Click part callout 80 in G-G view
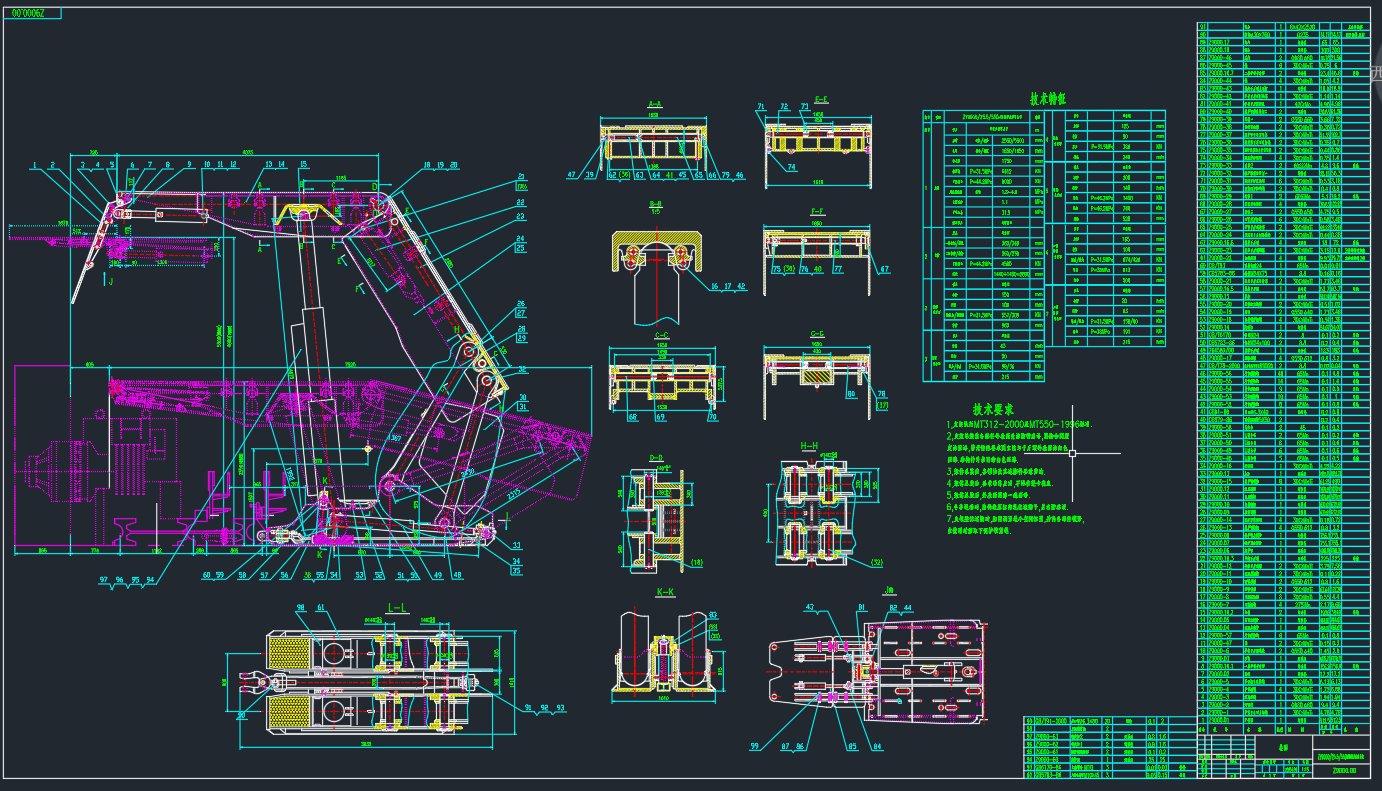Screen dimensions: 1382x791 (853, 394)
